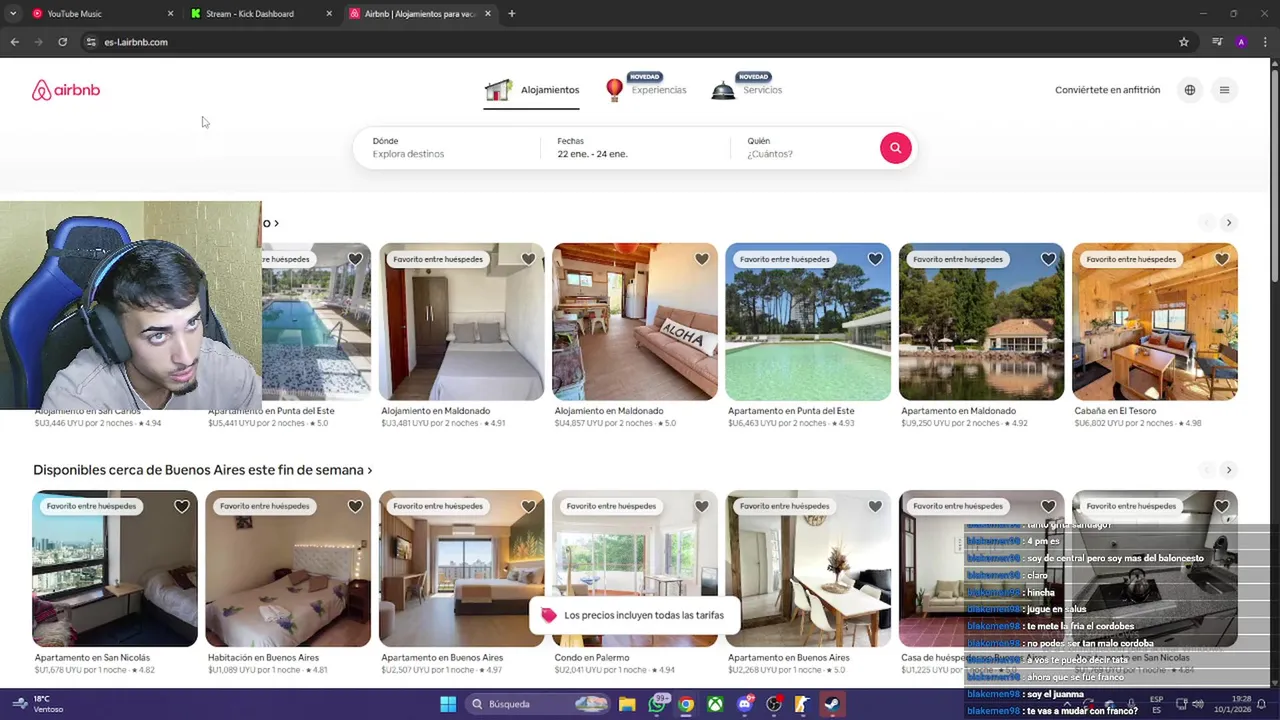Favorite the U$2,507 Buenos Aires apartment
Image resolution: width=1280 pixels, height=720 pixels.
click(528, 506)
